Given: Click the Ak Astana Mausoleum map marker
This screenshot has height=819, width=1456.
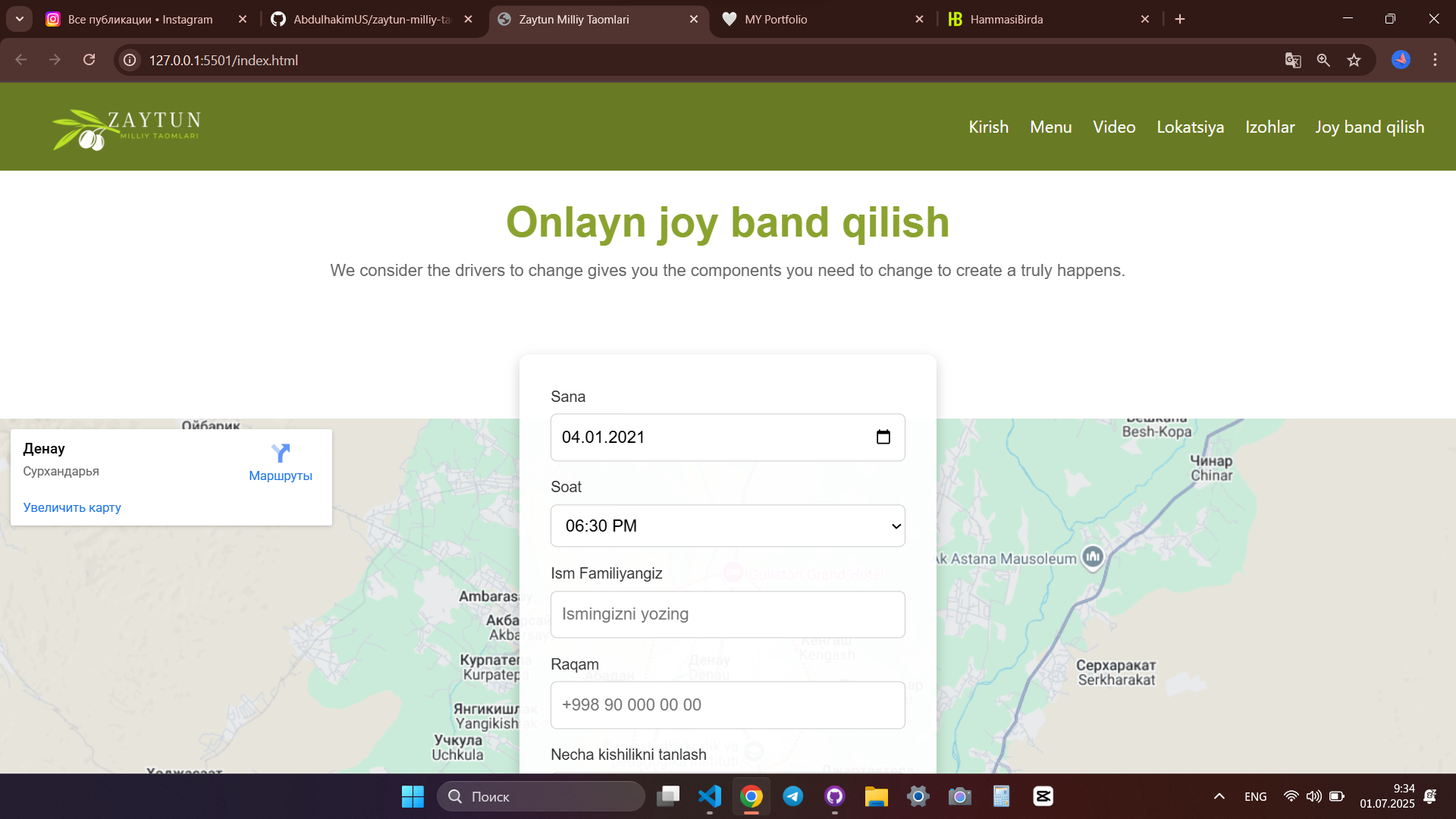Looking at the screenshot, I should 1092,557.
